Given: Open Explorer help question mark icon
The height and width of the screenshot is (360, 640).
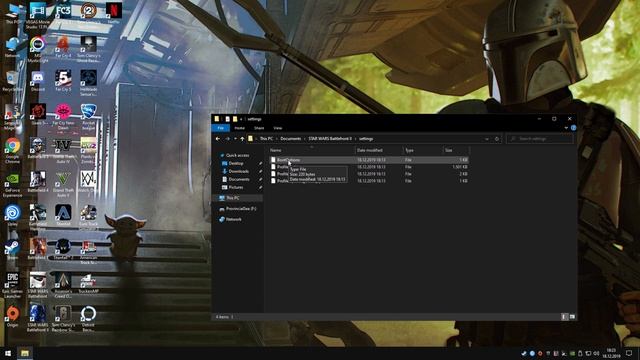Looking at the screenshot, I should 573,128.
